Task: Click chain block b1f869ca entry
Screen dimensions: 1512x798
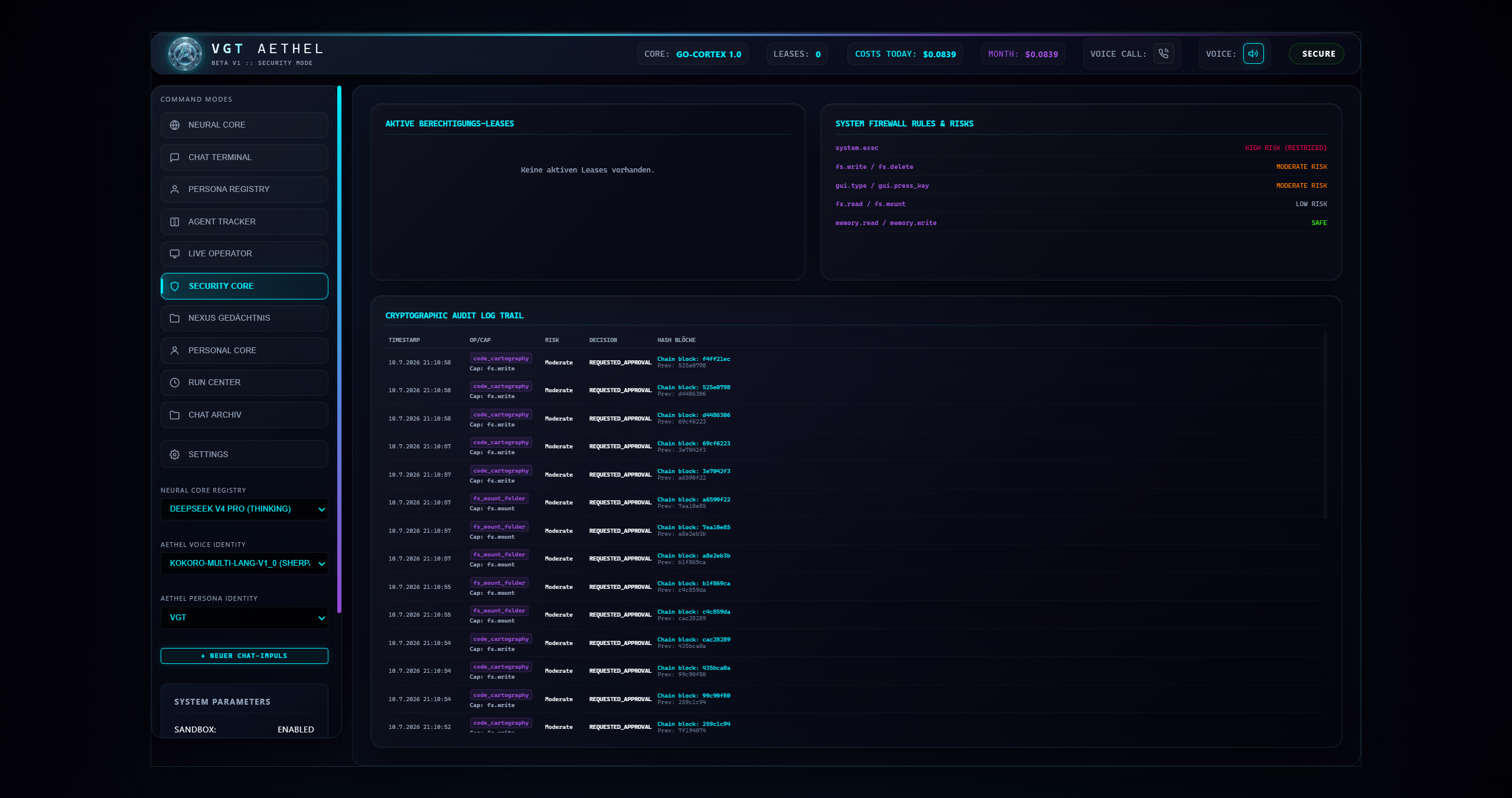Action: [x=694, y=584]
